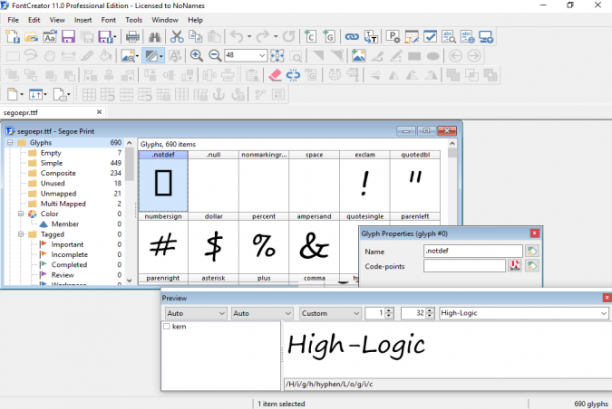The height and width of the screenshot is (409, 612).
Task: Click the font Aa properties icon
Action: [x=50, y=37]
